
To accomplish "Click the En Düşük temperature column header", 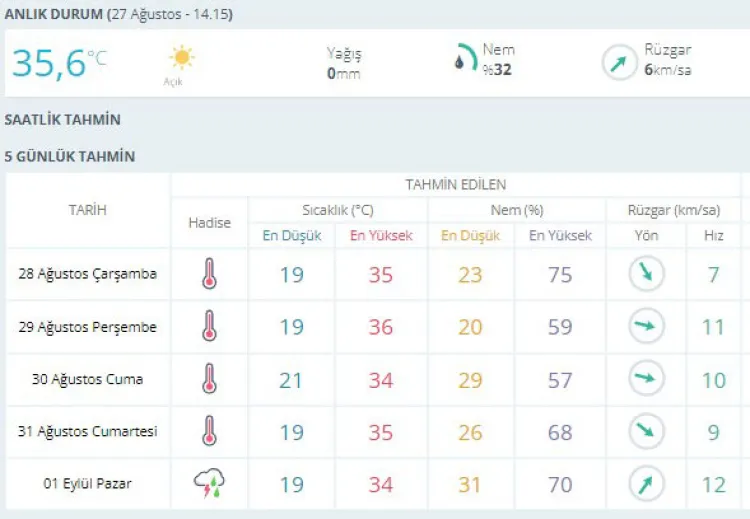I will click(x=291, y=236).
